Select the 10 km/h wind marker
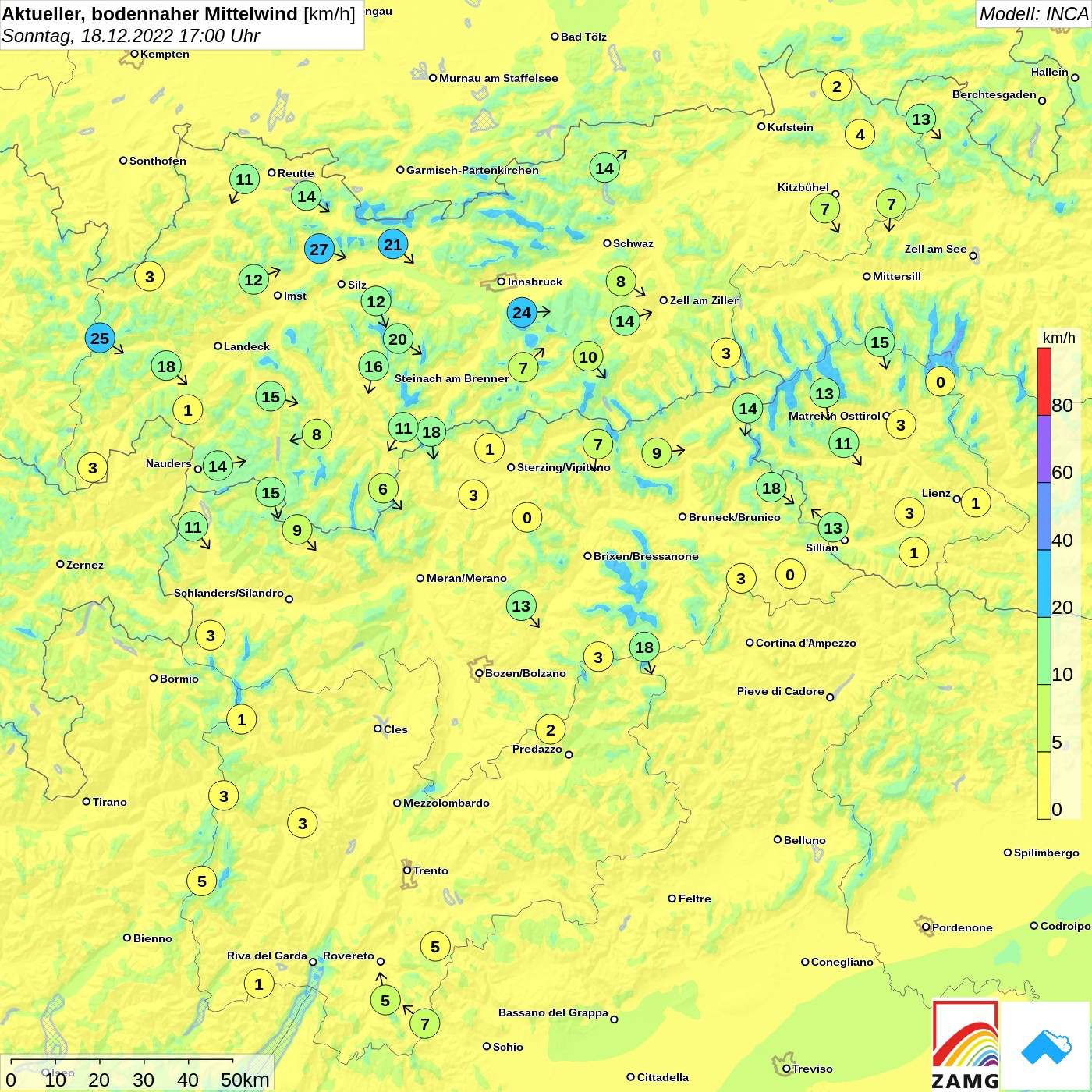Viewport: 1092px width, 1092px height. (x=588, y=357)
